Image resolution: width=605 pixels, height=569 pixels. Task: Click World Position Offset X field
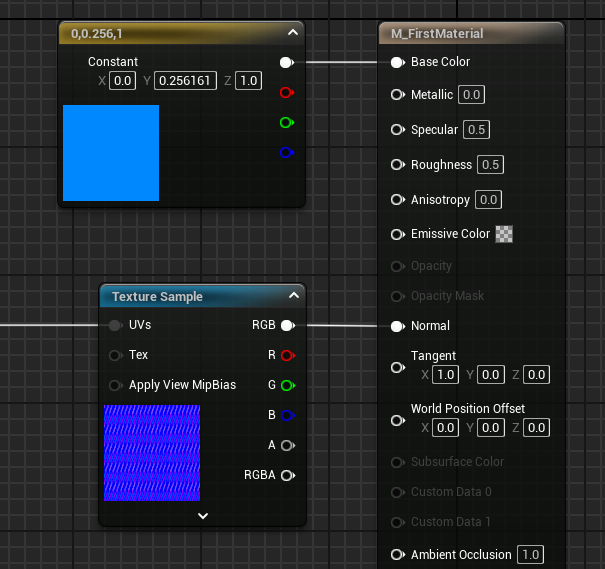click(x=446, y=428)
